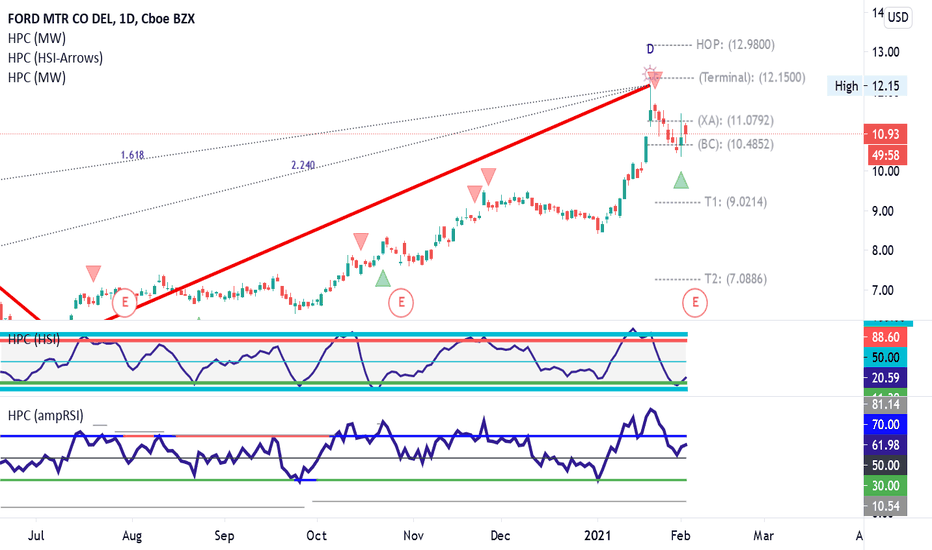The height and width of the screenshot is (550, 932).
Task: Click the Jul label on time axis
Action: (x=36, y=536)
